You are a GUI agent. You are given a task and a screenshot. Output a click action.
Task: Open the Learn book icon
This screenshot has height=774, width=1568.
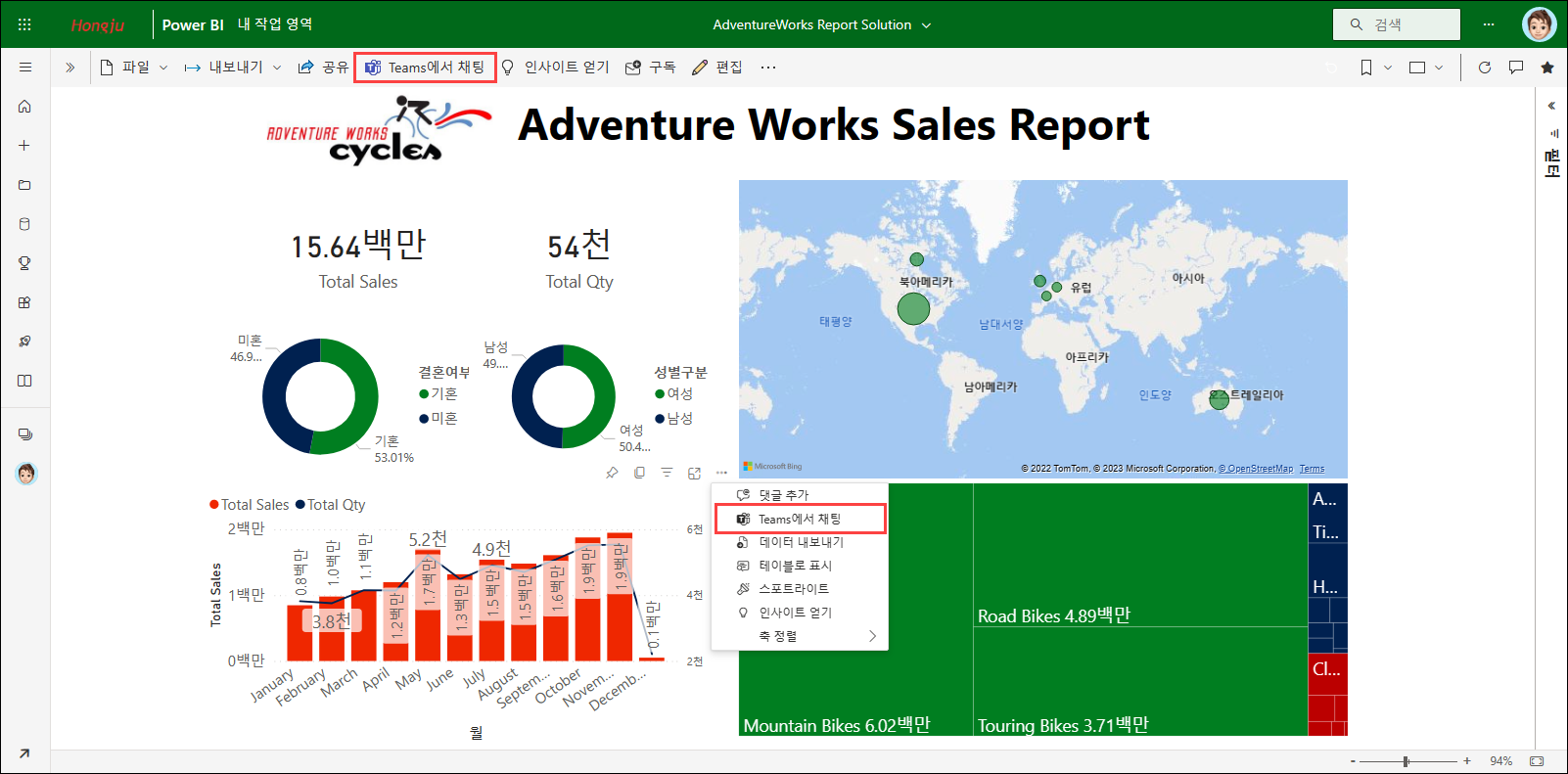click(x=24, y=381)
